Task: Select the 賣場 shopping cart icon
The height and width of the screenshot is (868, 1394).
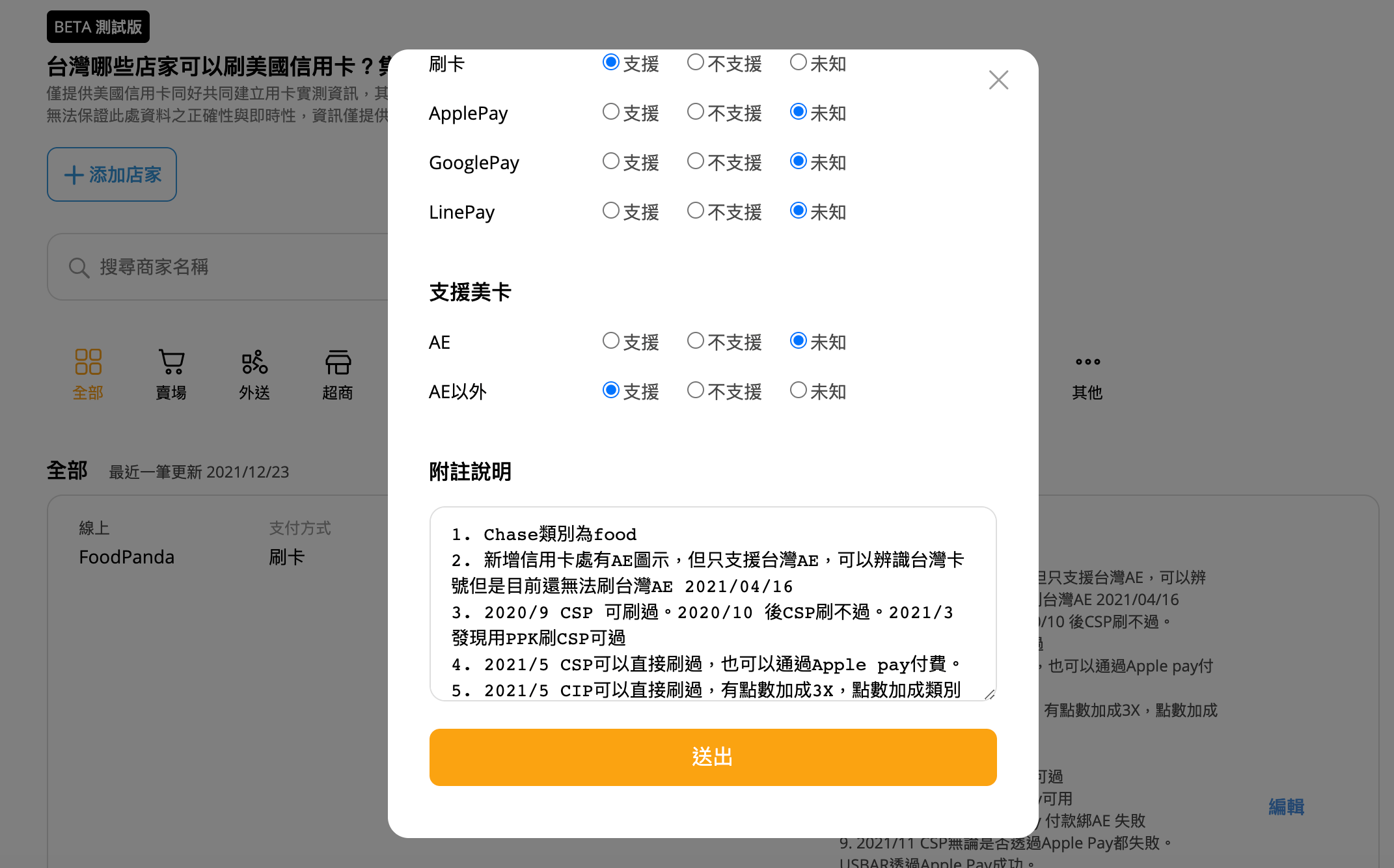Action: [171, 362]
